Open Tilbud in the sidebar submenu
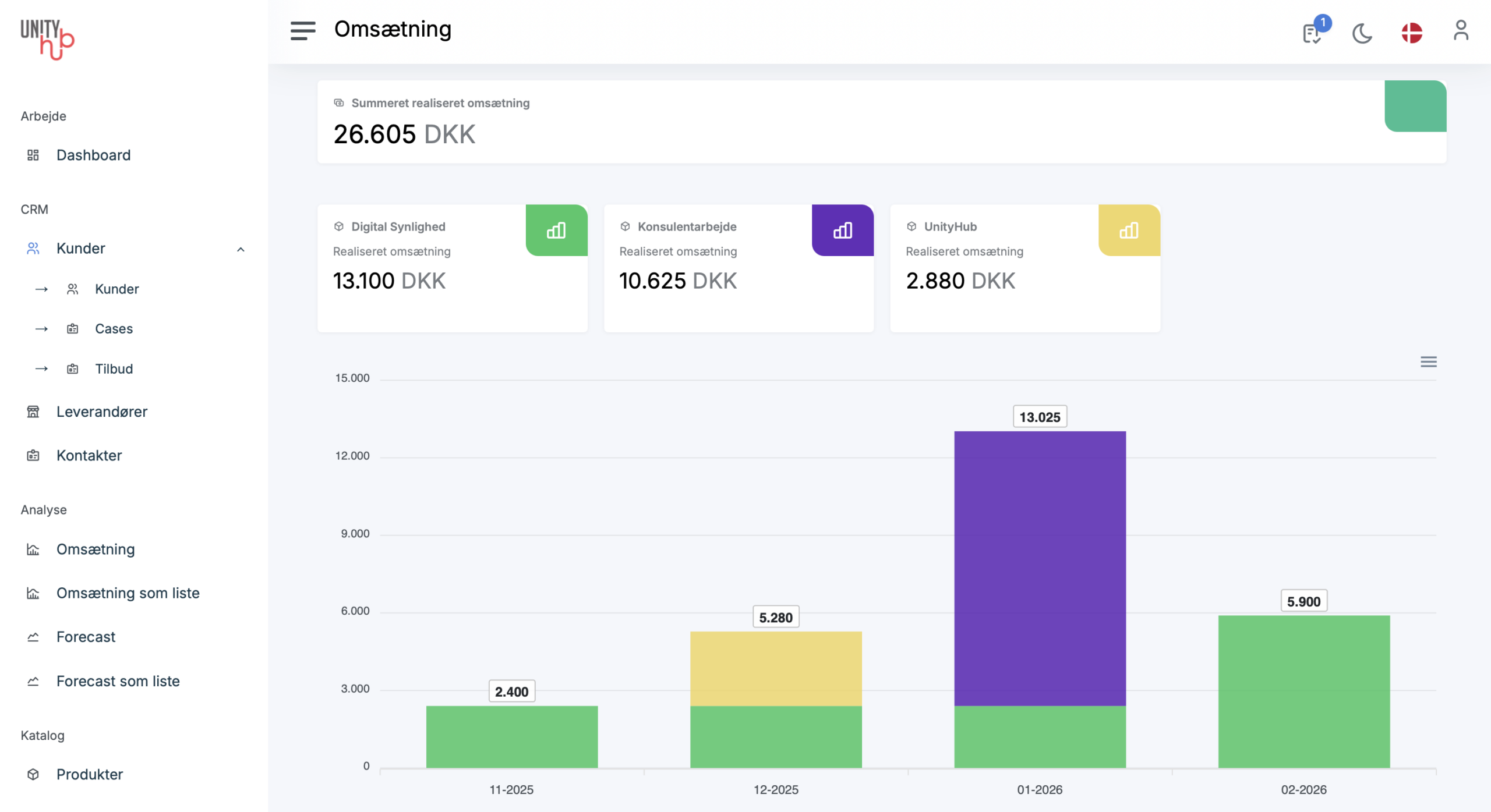Viewport: 1491px width, 812px height. (x=114, y=369)
